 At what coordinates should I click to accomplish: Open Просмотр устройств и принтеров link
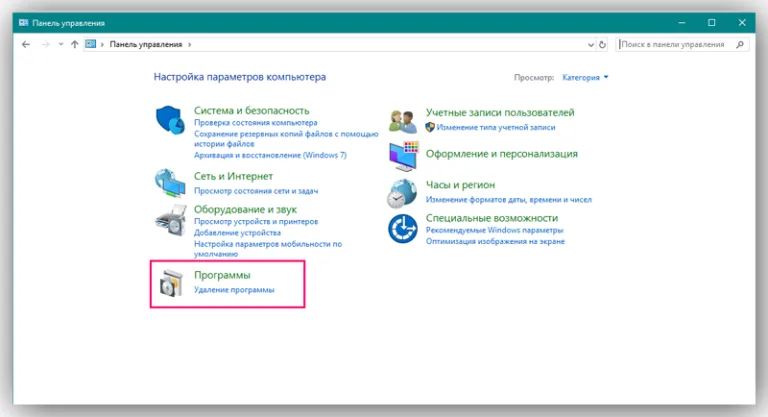click(256, 221)
